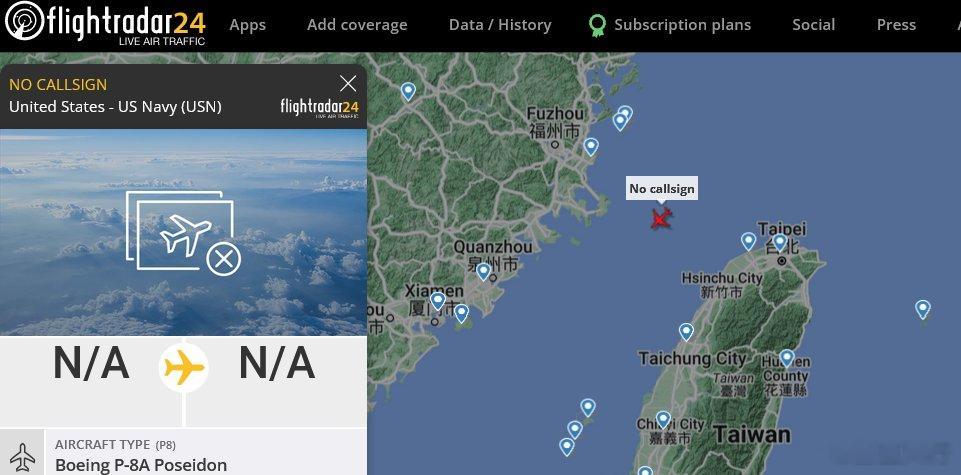
Task: Click the No callsign map label
Action: (662, 188)
